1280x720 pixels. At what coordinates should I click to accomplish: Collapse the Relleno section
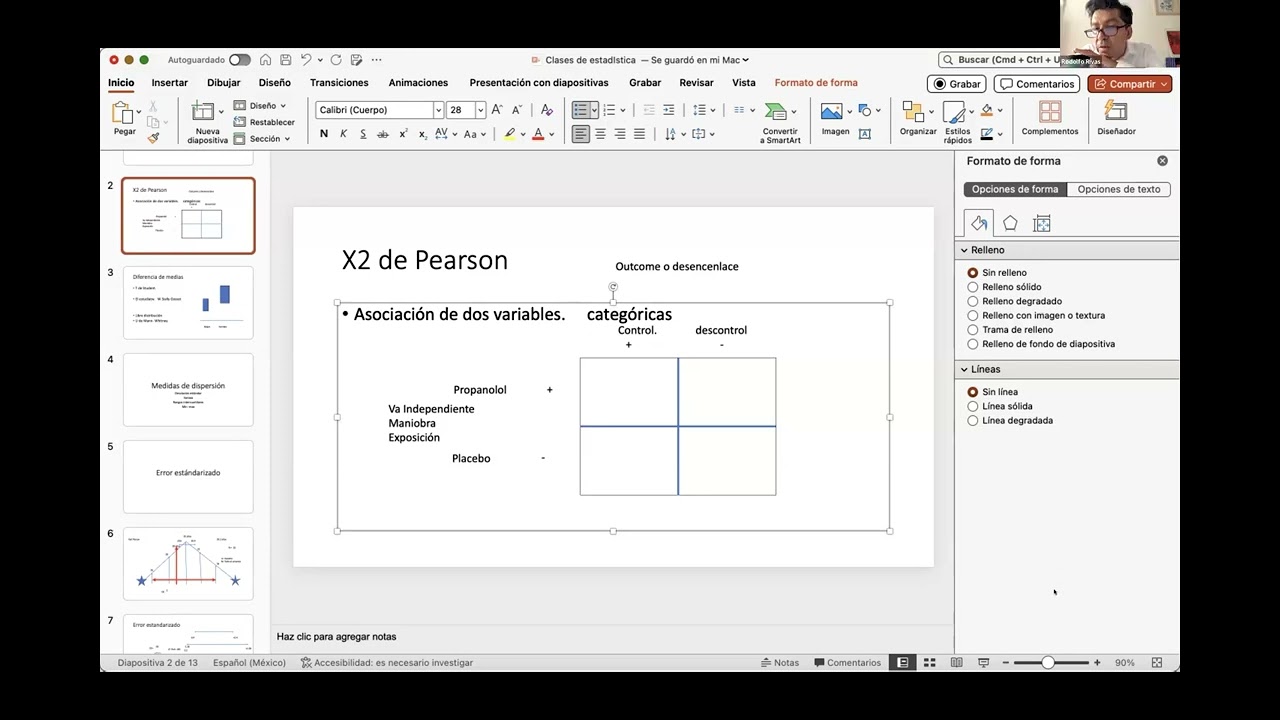(x=965, y=250)
